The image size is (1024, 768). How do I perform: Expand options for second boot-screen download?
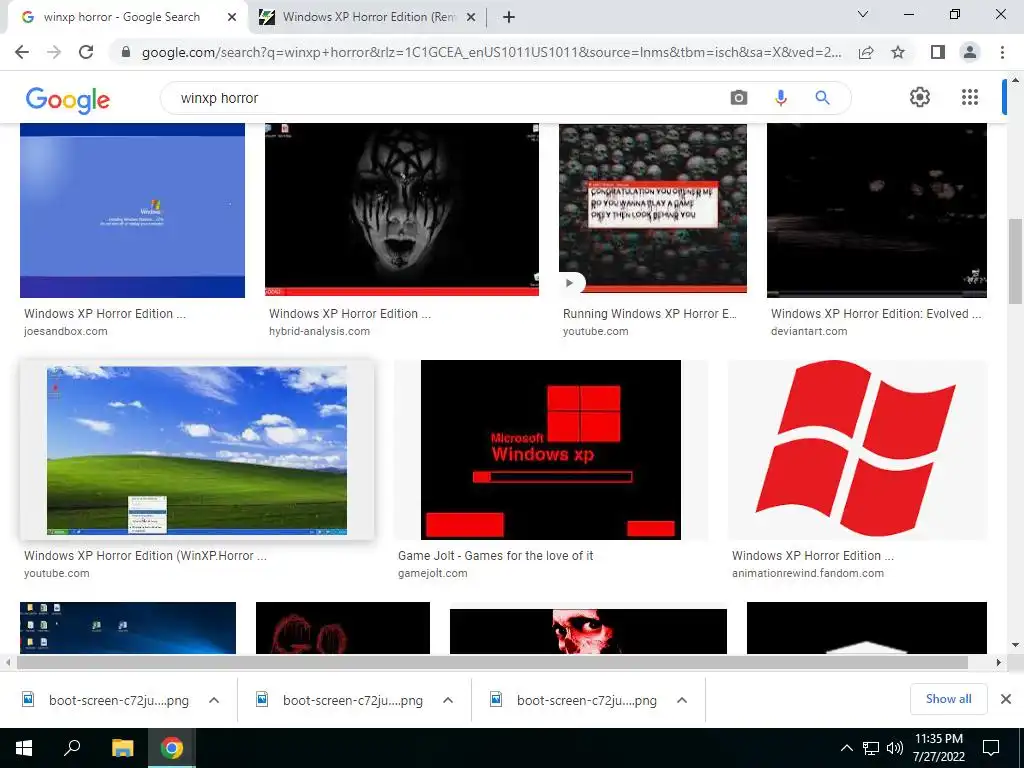(x=447, y=700)
